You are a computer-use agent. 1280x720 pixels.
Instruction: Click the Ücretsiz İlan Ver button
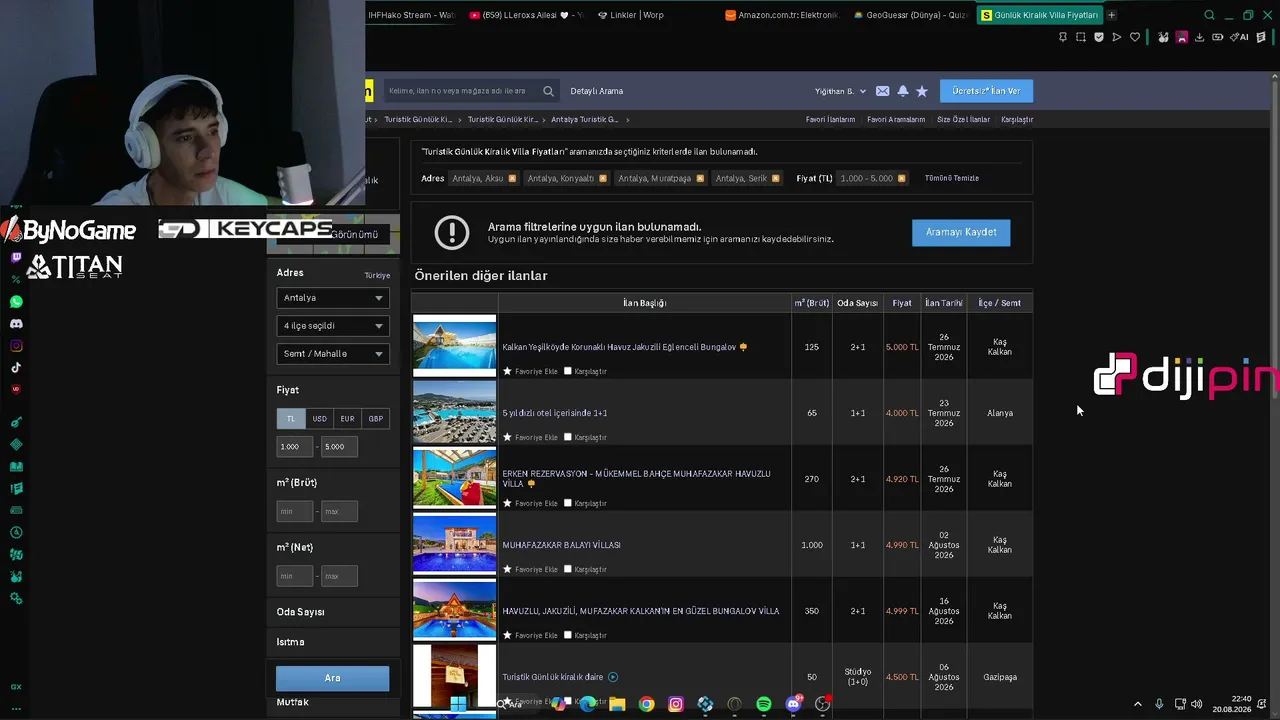tap(986, 91)
